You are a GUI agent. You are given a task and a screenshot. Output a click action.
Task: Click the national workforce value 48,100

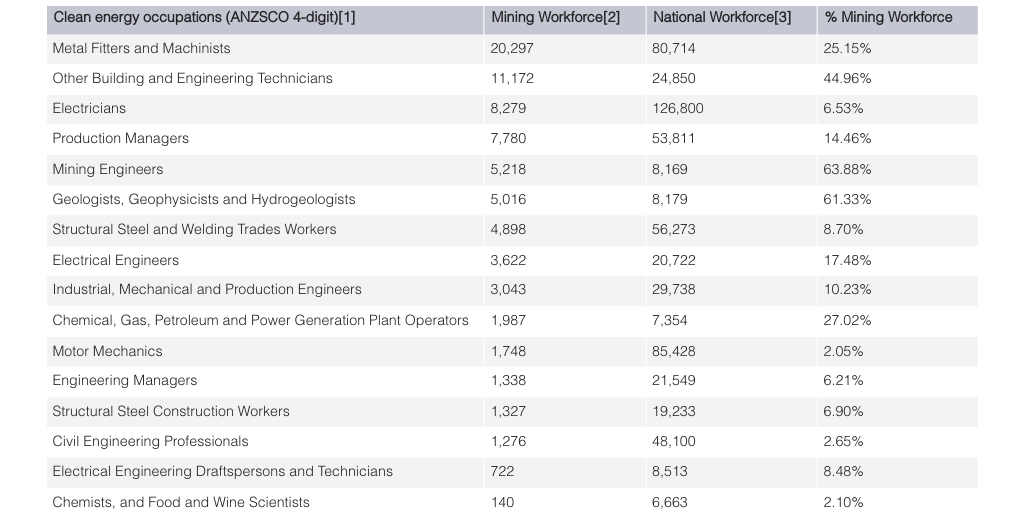[x=673, y=441]
